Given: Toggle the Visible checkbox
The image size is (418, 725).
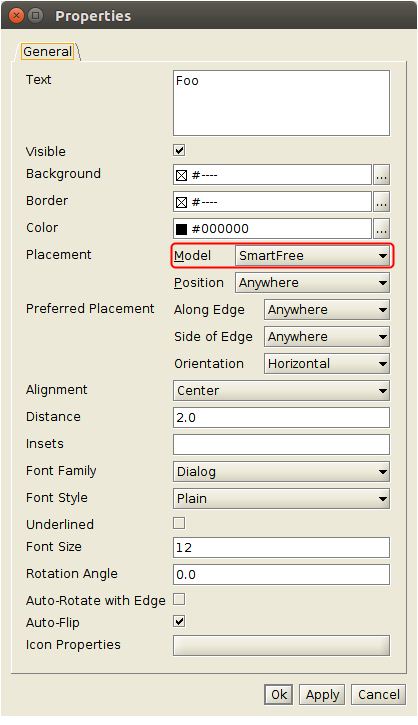Looking at the screenshot, I should 179,150.
